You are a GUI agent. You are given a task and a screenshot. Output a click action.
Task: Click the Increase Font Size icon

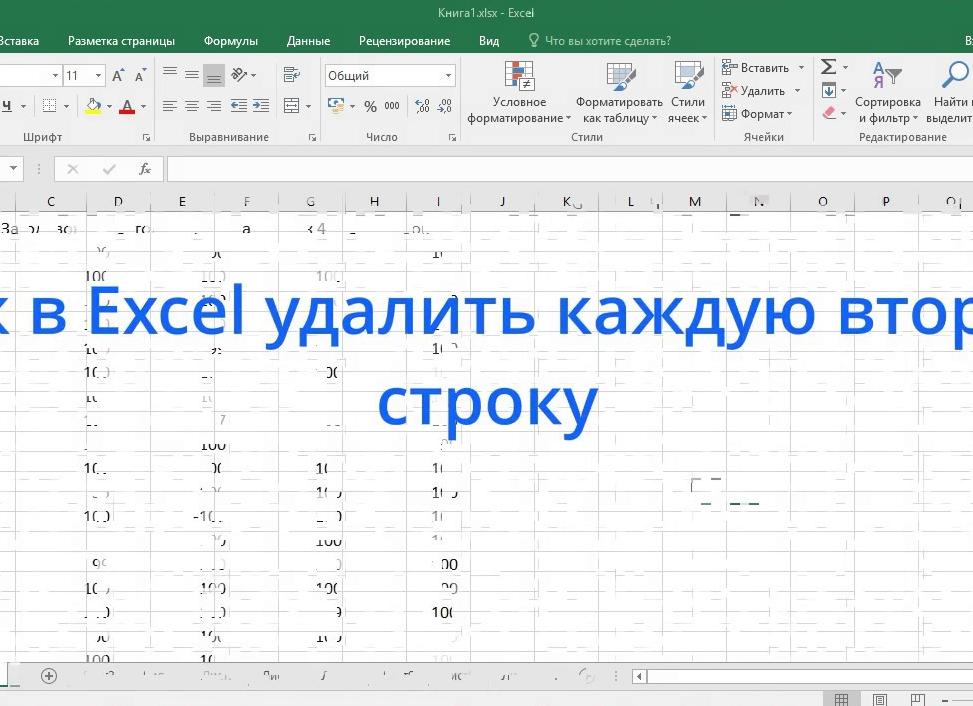click(x=117, y=75)
